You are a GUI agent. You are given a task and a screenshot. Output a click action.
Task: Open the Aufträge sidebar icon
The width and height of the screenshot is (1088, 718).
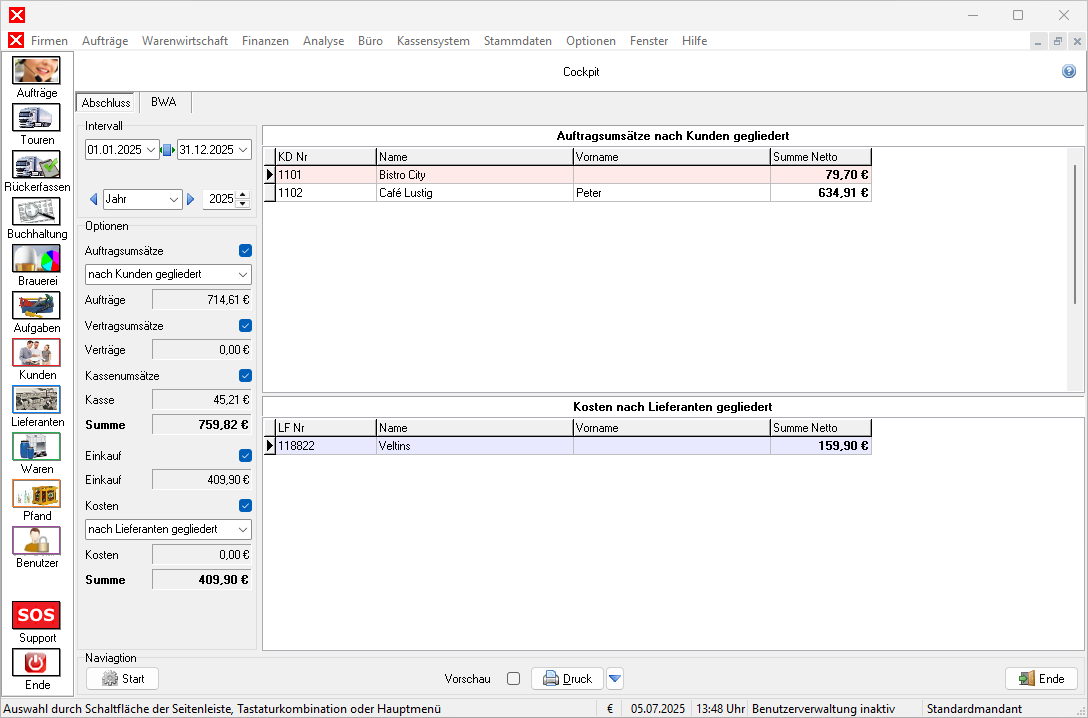(36, 71)
